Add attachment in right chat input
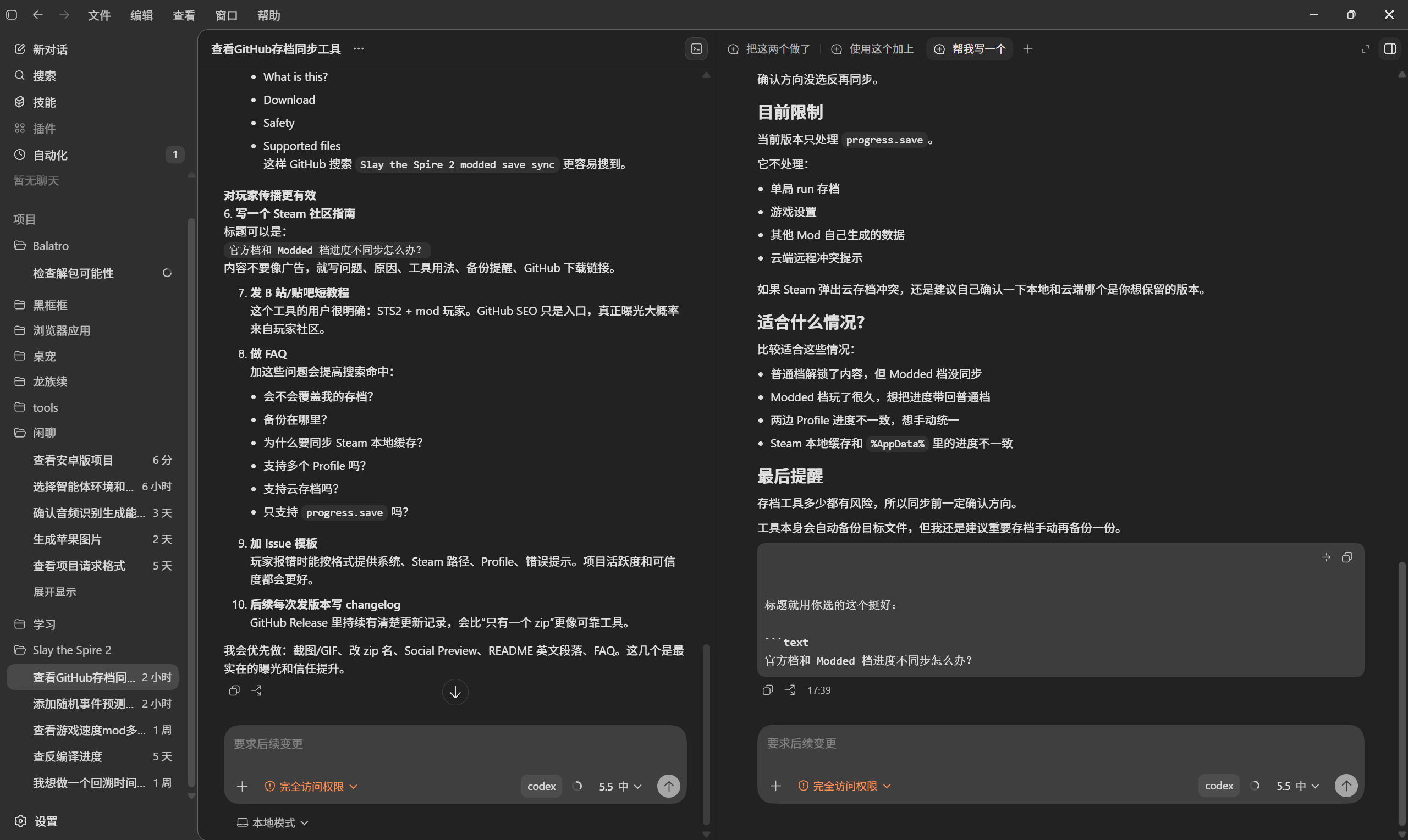 click(776, 786)
